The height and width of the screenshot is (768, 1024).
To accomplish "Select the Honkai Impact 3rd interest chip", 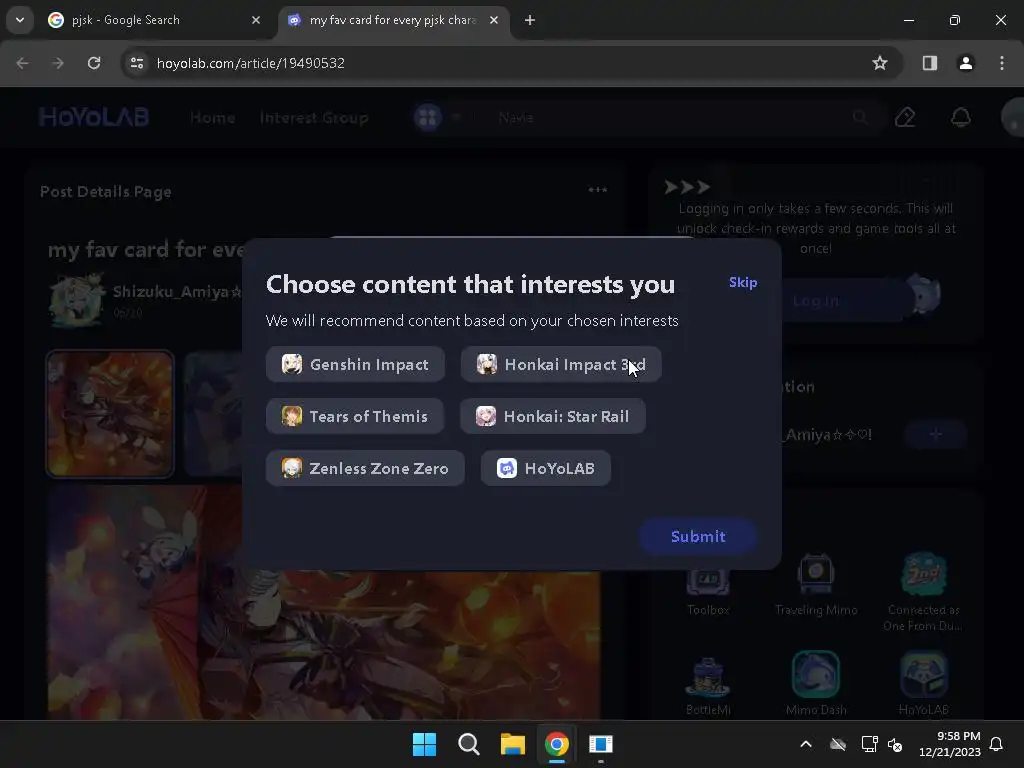I will click(561, 364).
